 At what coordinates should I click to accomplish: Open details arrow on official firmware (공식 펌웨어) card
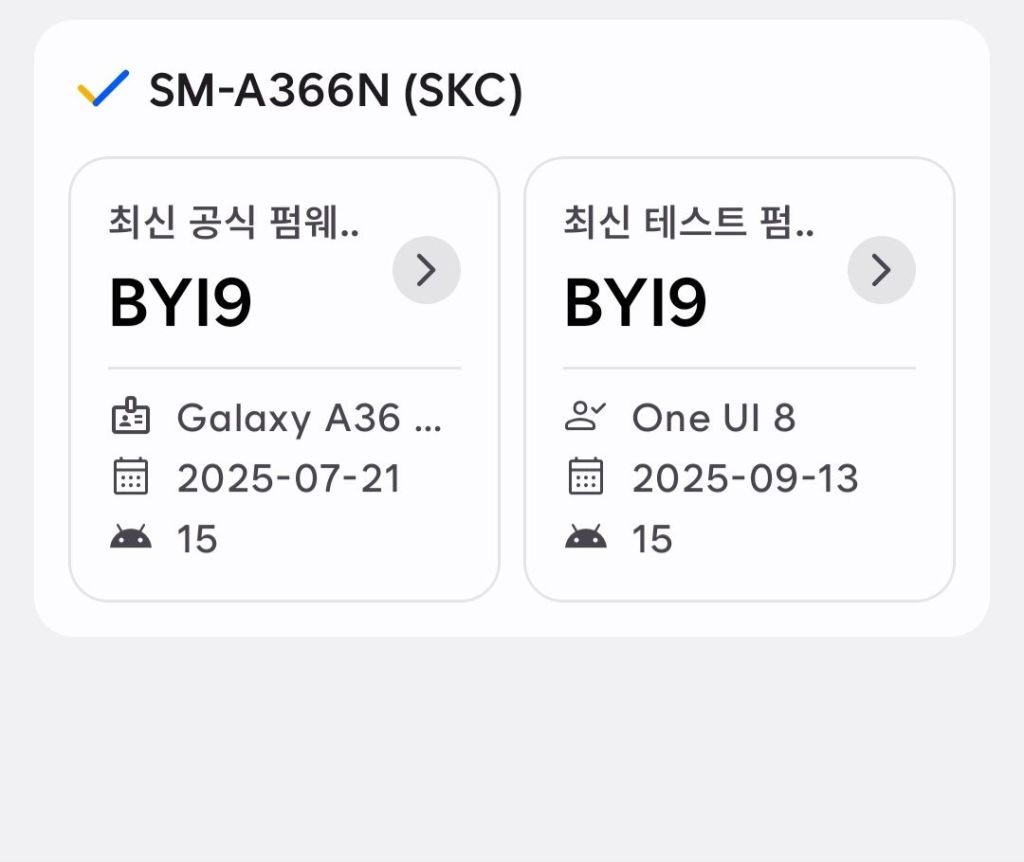point(426,270)
